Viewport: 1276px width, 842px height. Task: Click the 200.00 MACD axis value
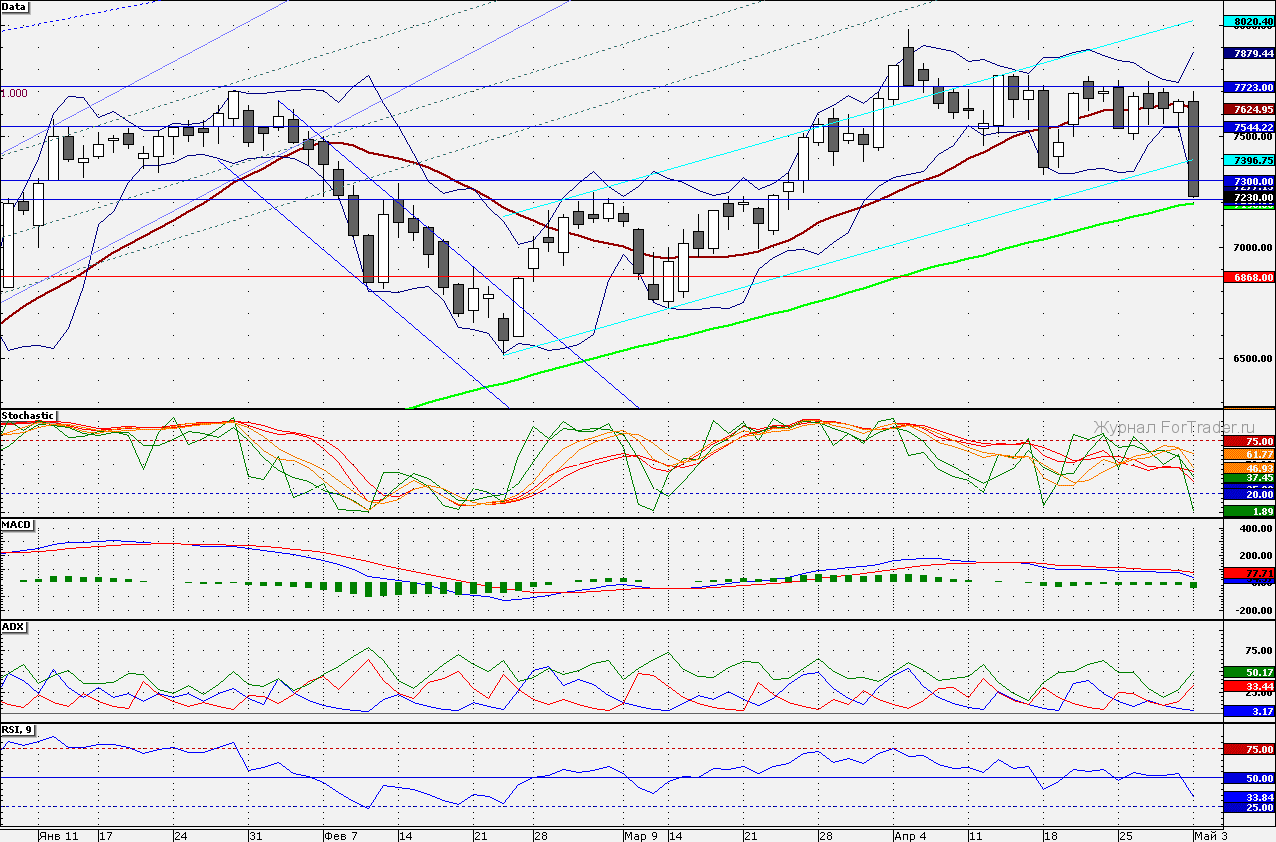tap(1255, 556)
